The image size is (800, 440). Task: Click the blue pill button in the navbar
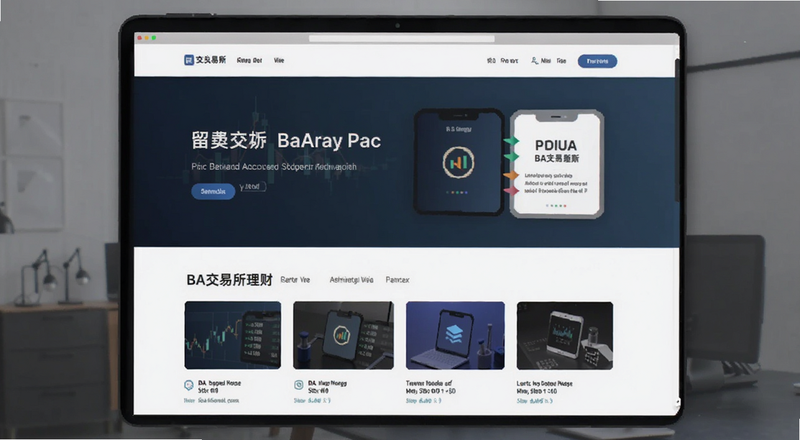(597, 61)
